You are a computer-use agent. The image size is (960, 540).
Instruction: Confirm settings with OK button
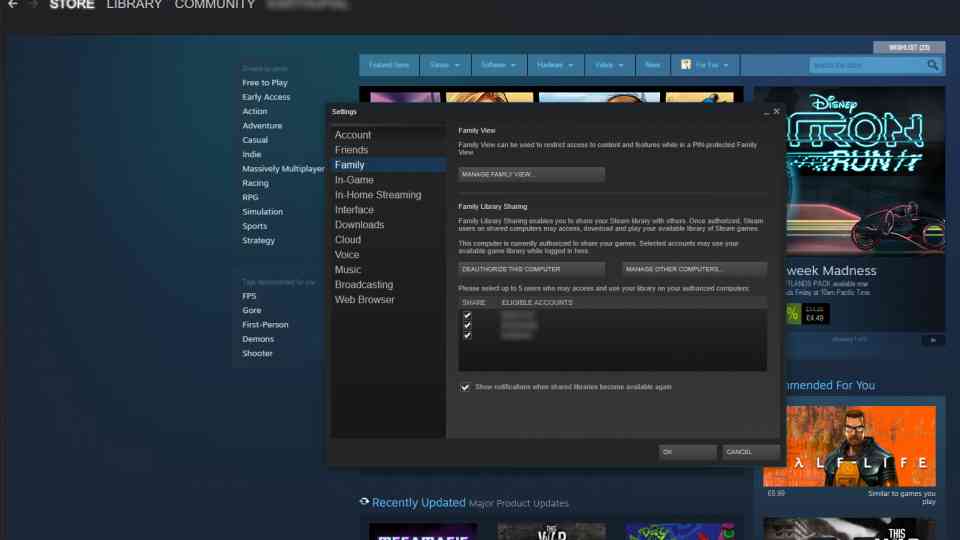pos(688,452)
